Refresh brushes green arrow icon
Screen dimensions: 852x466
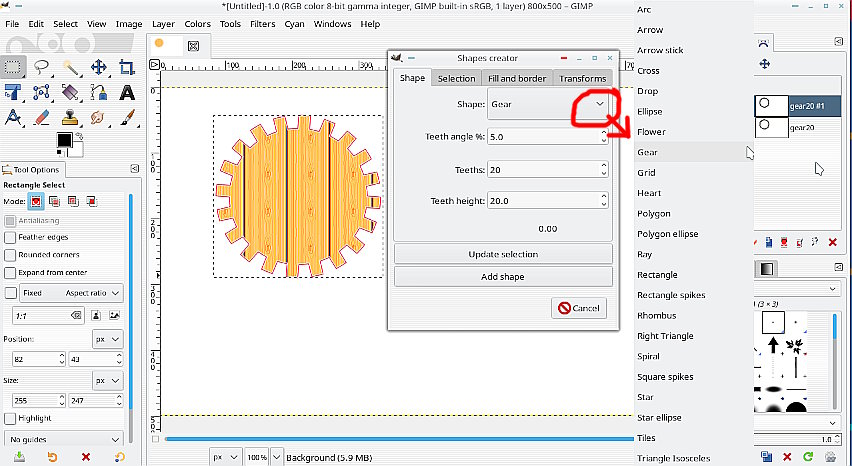[x=808, y=457]
